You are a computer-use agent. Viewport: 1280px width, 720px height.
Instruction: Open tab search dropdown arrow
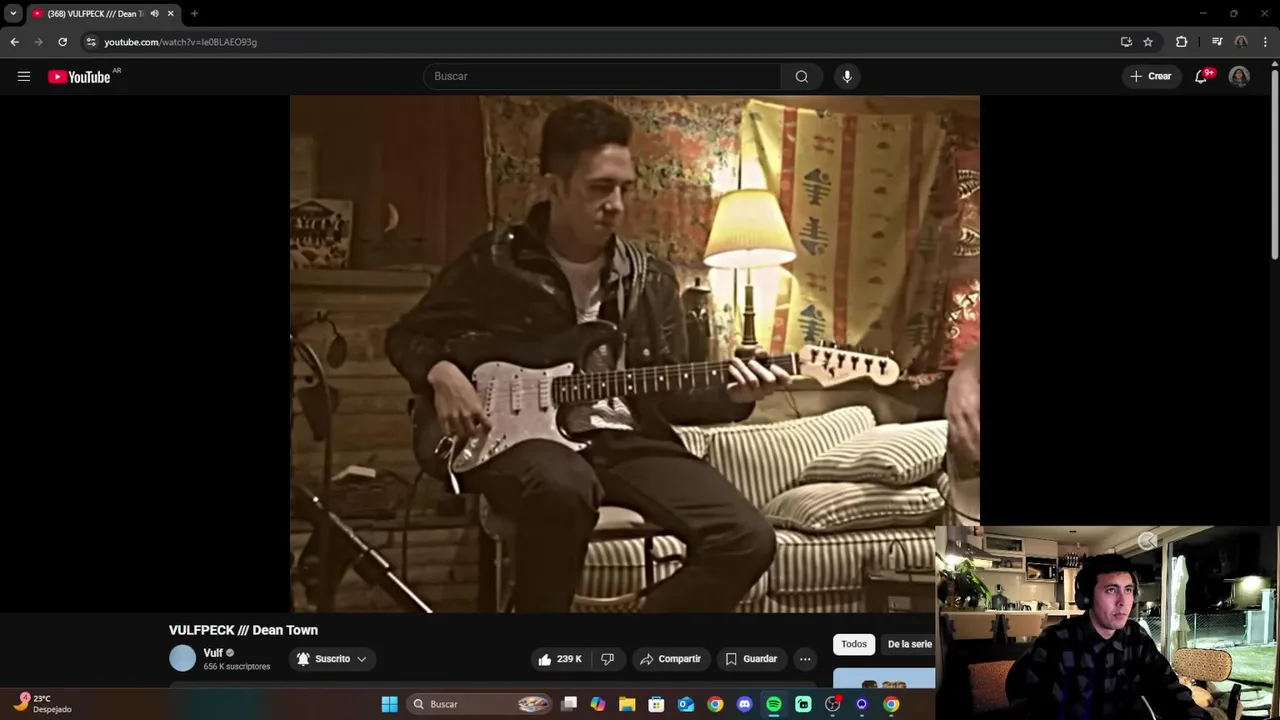pyautogui.click(x=13, y=14)
